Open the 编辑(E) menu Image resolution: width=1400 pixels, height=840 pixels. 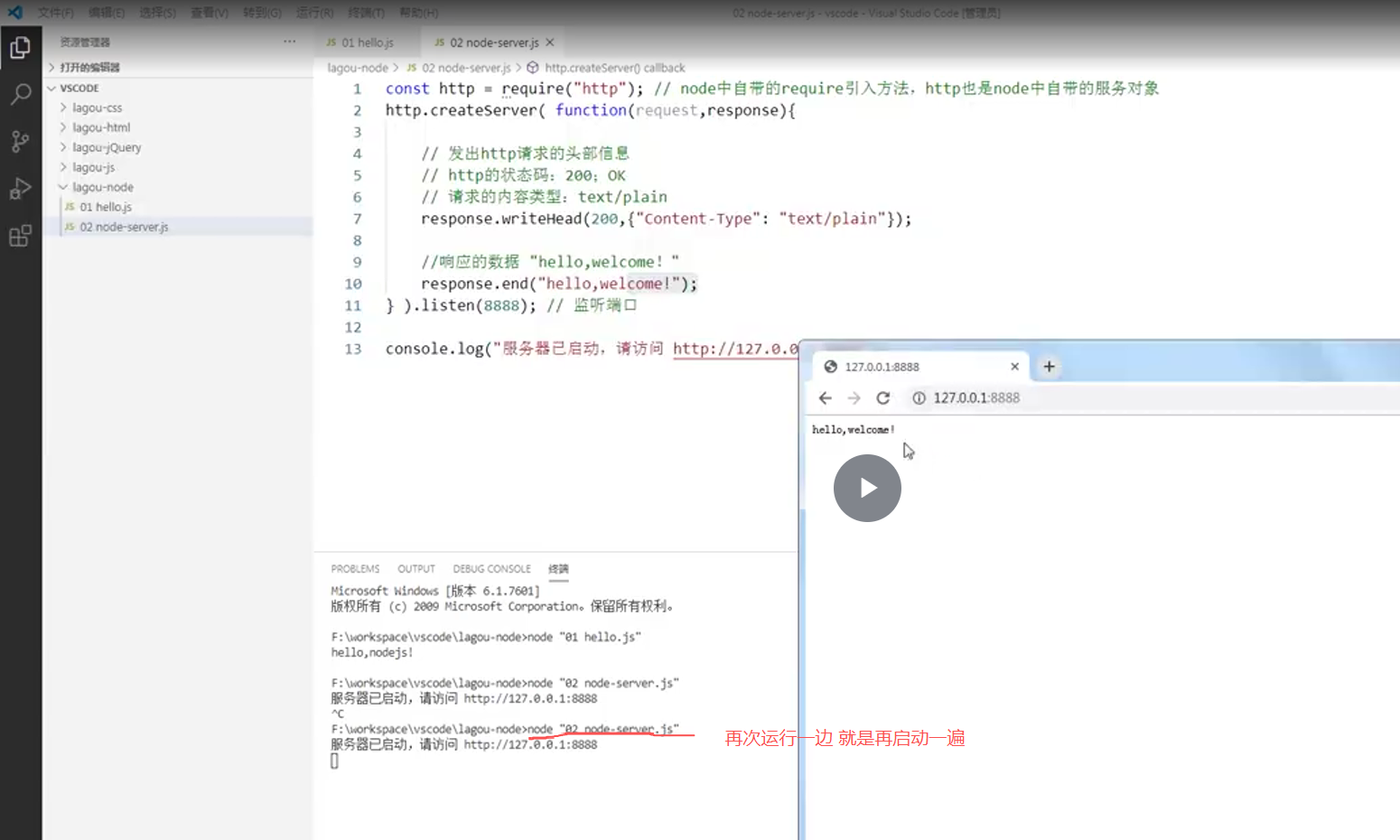coord(107,13)
